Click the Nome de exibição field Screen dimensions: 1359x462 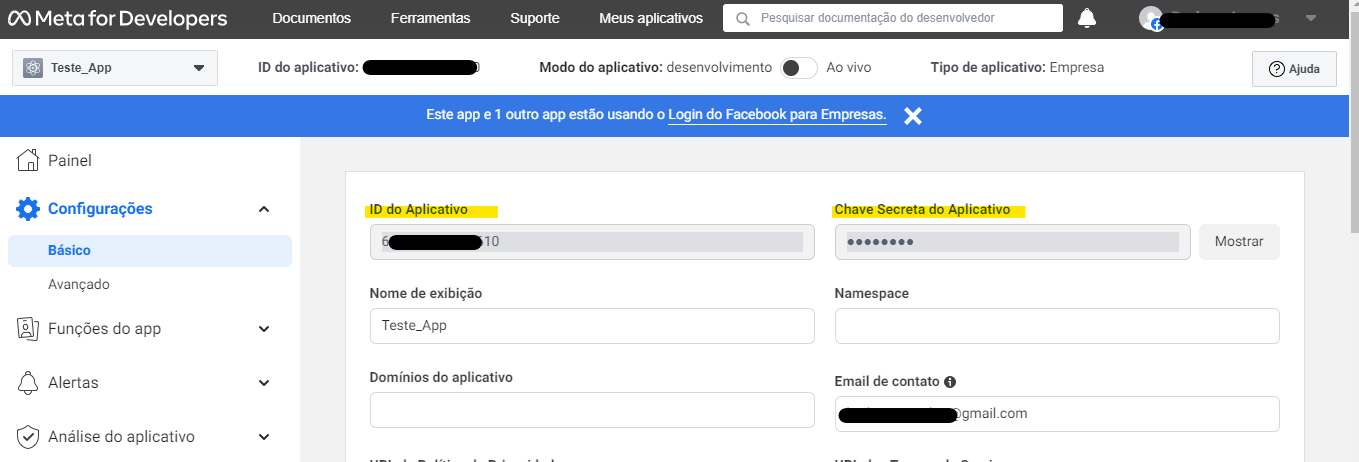pyautogui.click(x=592, y=326)
